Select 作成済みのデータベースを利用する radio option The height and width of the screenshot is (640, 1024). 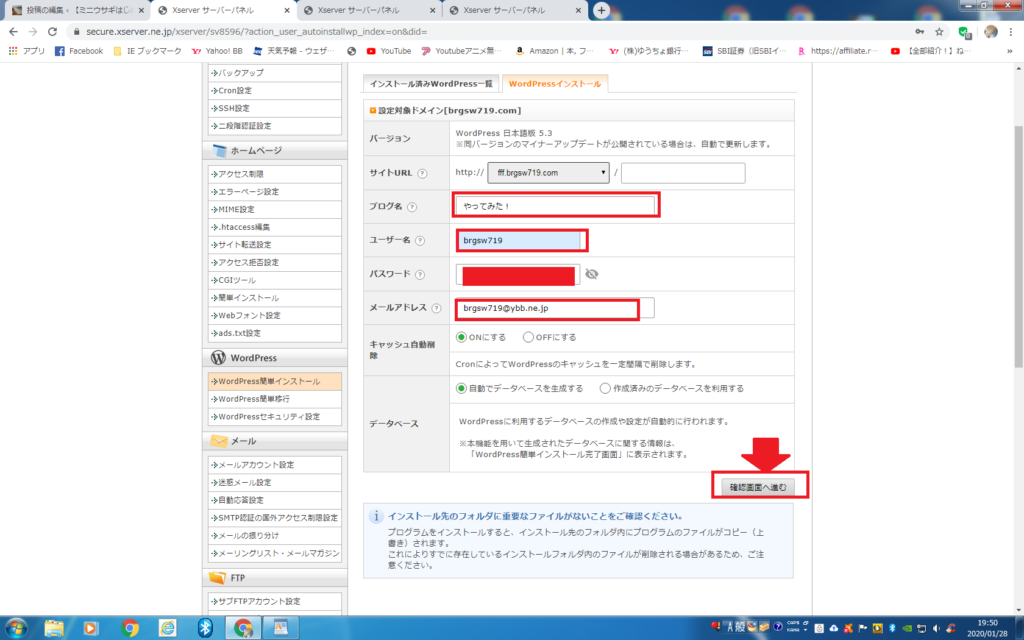(605, 388)
